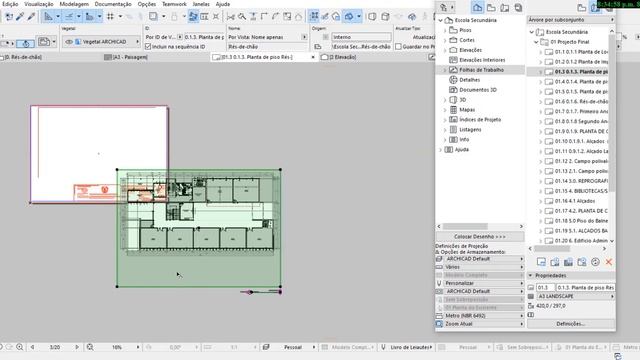Image resolution: width=640 pixels, height=360 pixels.
Task: Open the Modelagem menu
Action: point(74,4)
